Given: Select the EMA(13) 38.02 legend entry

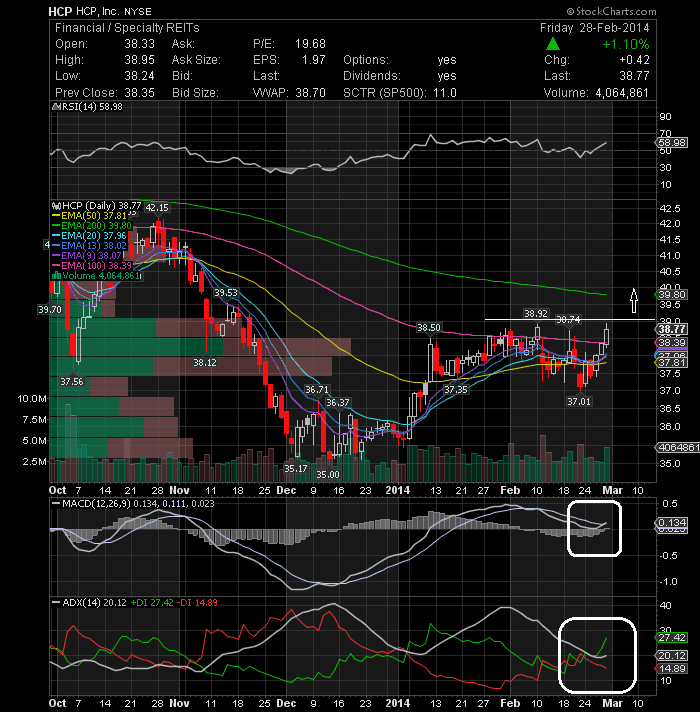Looking at the screenshot, I should (x=89, y=246).
